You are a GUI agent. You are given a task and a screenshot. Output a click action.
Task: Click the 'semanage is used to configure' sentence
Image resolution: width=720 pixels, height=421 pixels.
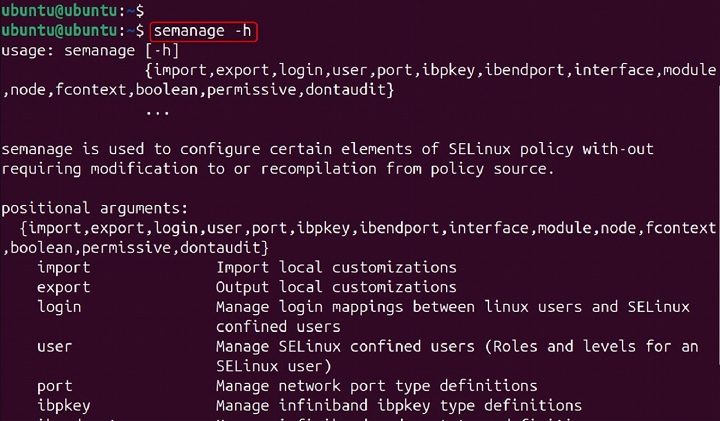point(328,149)
